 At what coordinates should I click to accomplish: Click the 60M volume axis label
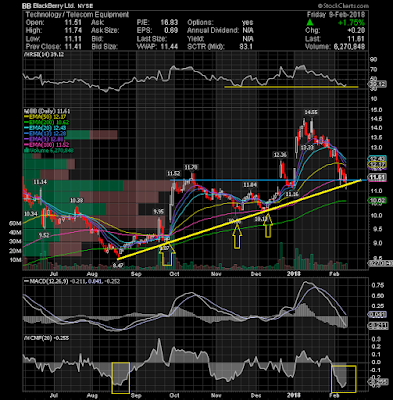pyautogui.click(x=15, y=223)
